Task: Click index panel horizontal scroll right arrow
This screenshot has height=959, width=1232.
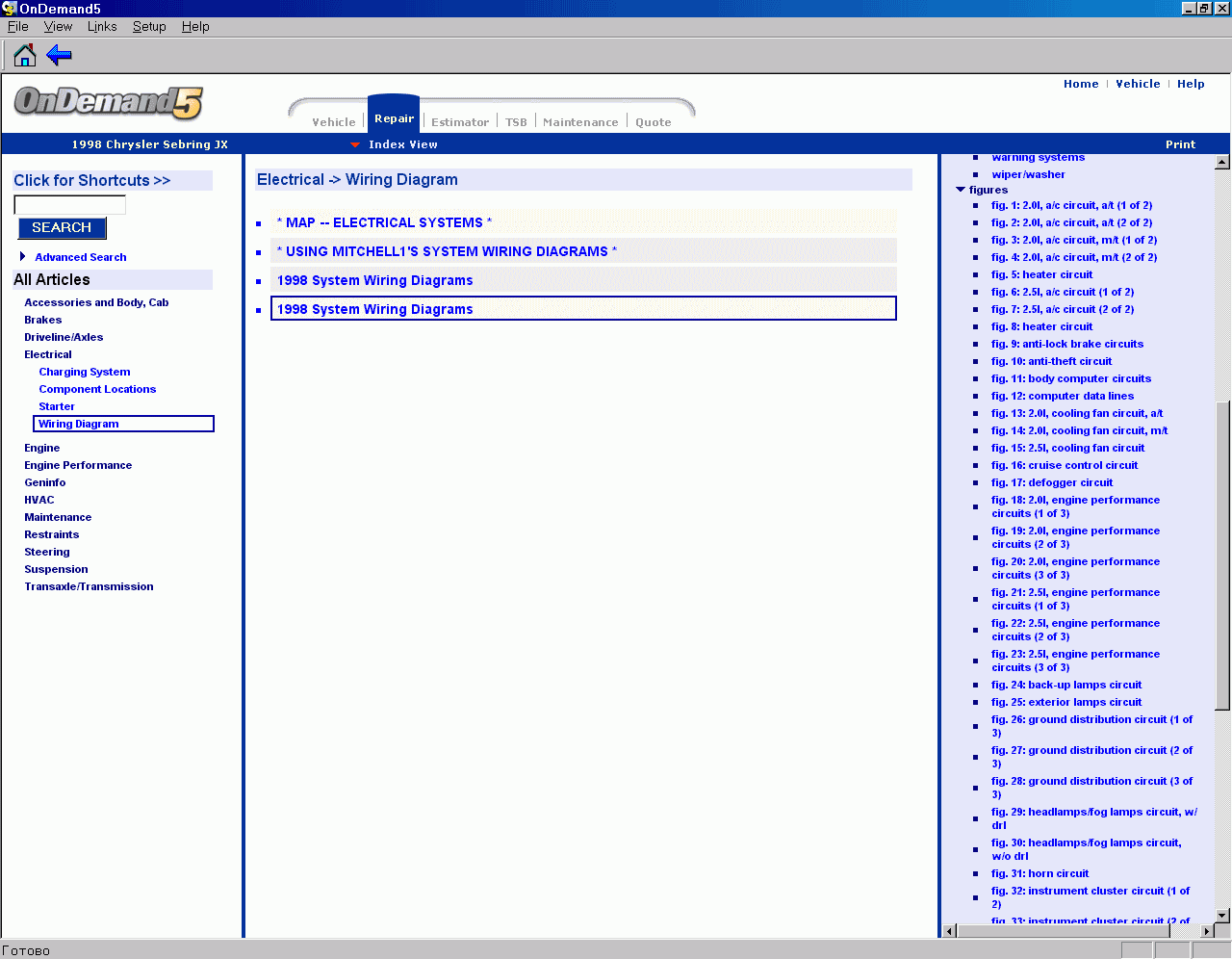Action: (1207, 931)
